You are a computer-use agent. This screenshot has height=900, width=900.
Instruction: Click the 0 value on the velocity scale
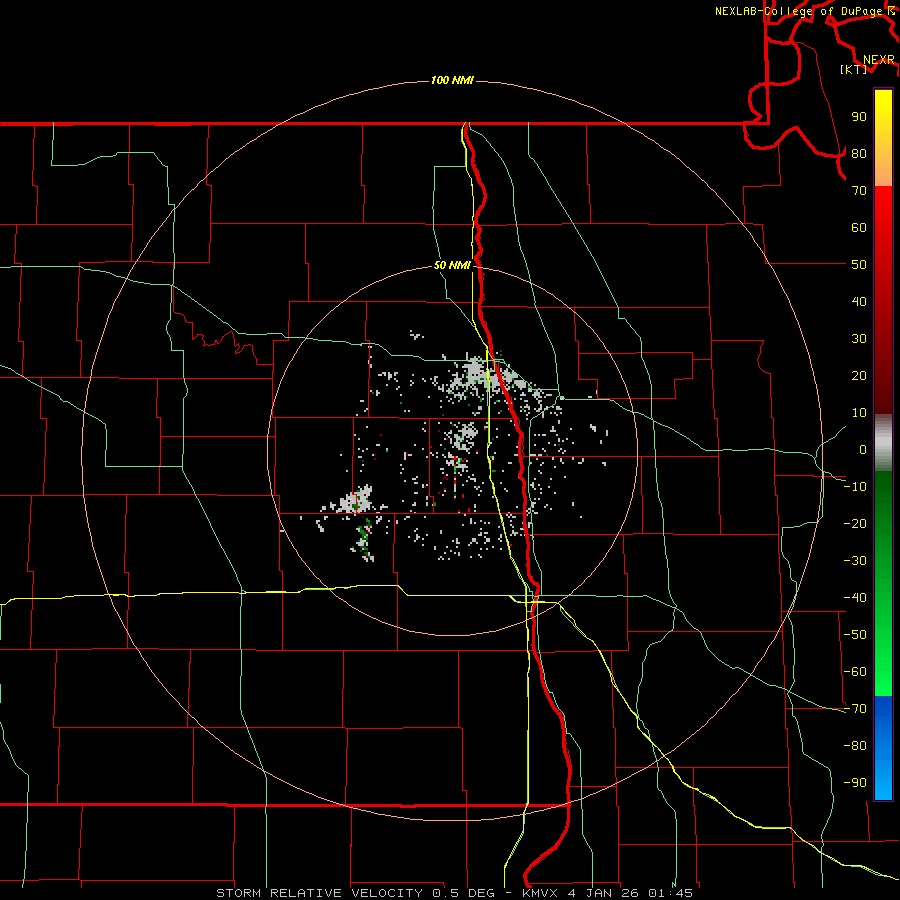pos(863,449)
